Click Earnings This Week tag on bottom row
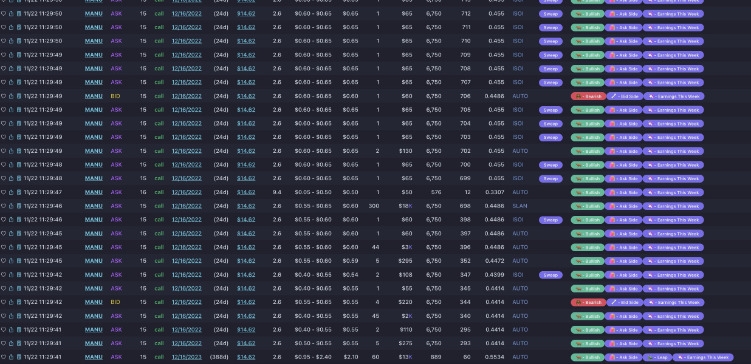 point(703,357)
